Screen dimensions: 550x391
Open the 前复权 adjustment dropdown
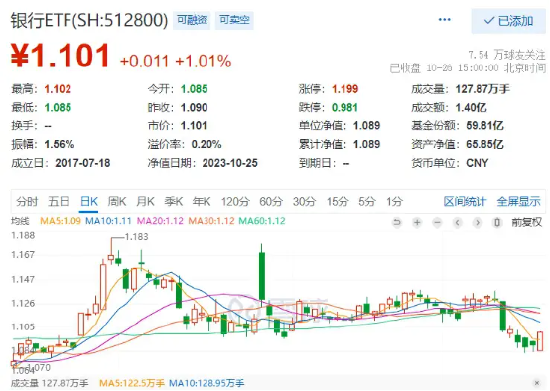[526, 222]
